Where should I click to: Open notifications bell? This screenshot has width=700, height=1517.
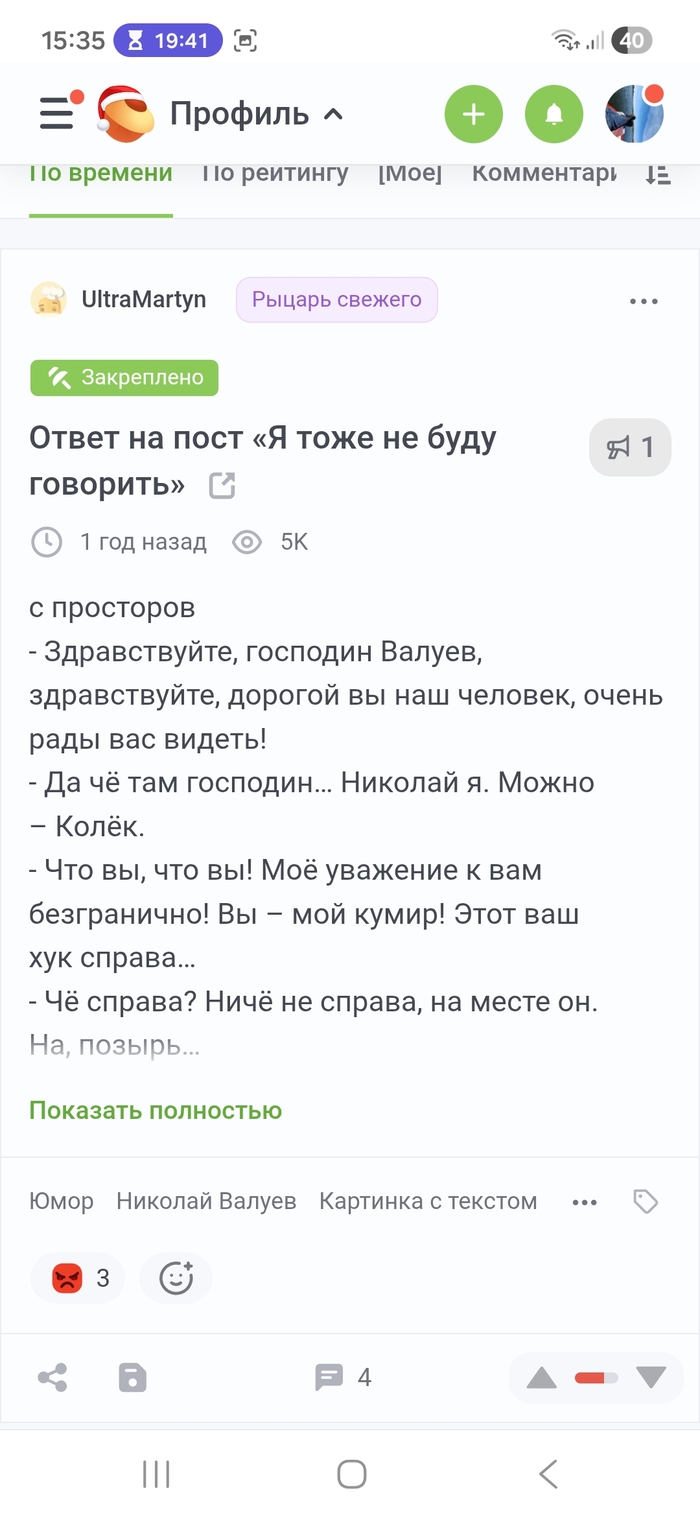[x=553, y=114]
